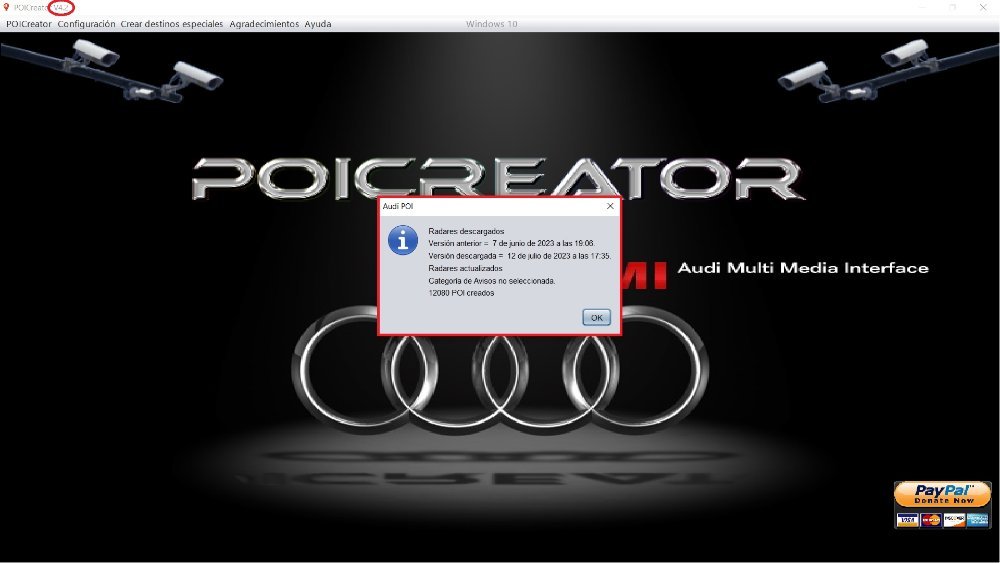Confirm the Audi POI dialog with OK
Viewport: 1000px width, 563px height.
coord(596,318)
